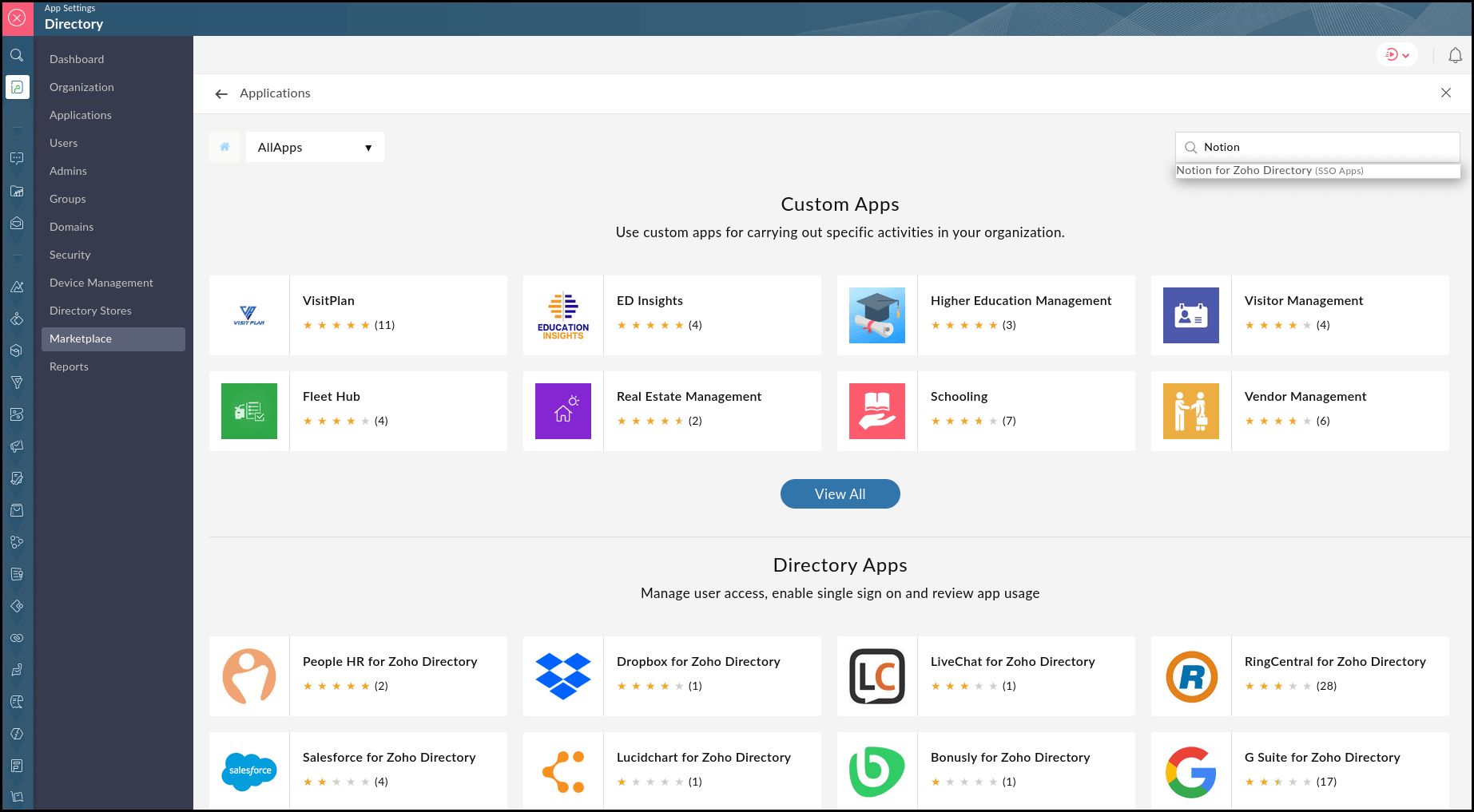Click the Visitor Management badge logo
1474x812 pixels.
(1191, 315)
